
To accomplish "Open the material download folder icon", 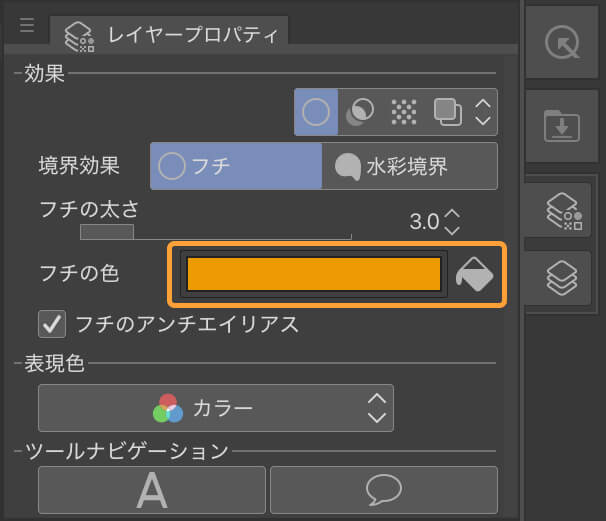I will pyautogui.click(x=562, y=126).
